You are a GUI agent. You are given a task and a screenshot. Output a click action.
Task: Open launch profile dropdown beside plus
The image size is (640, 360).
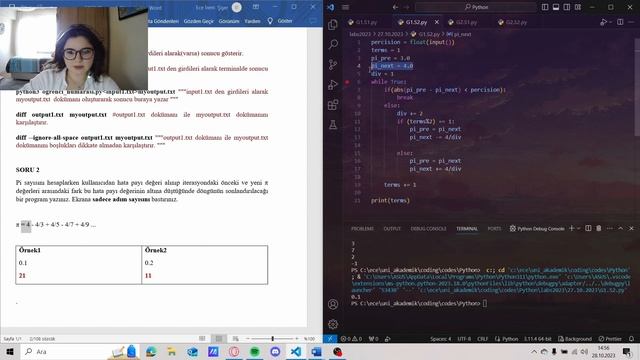pos(578,228)
